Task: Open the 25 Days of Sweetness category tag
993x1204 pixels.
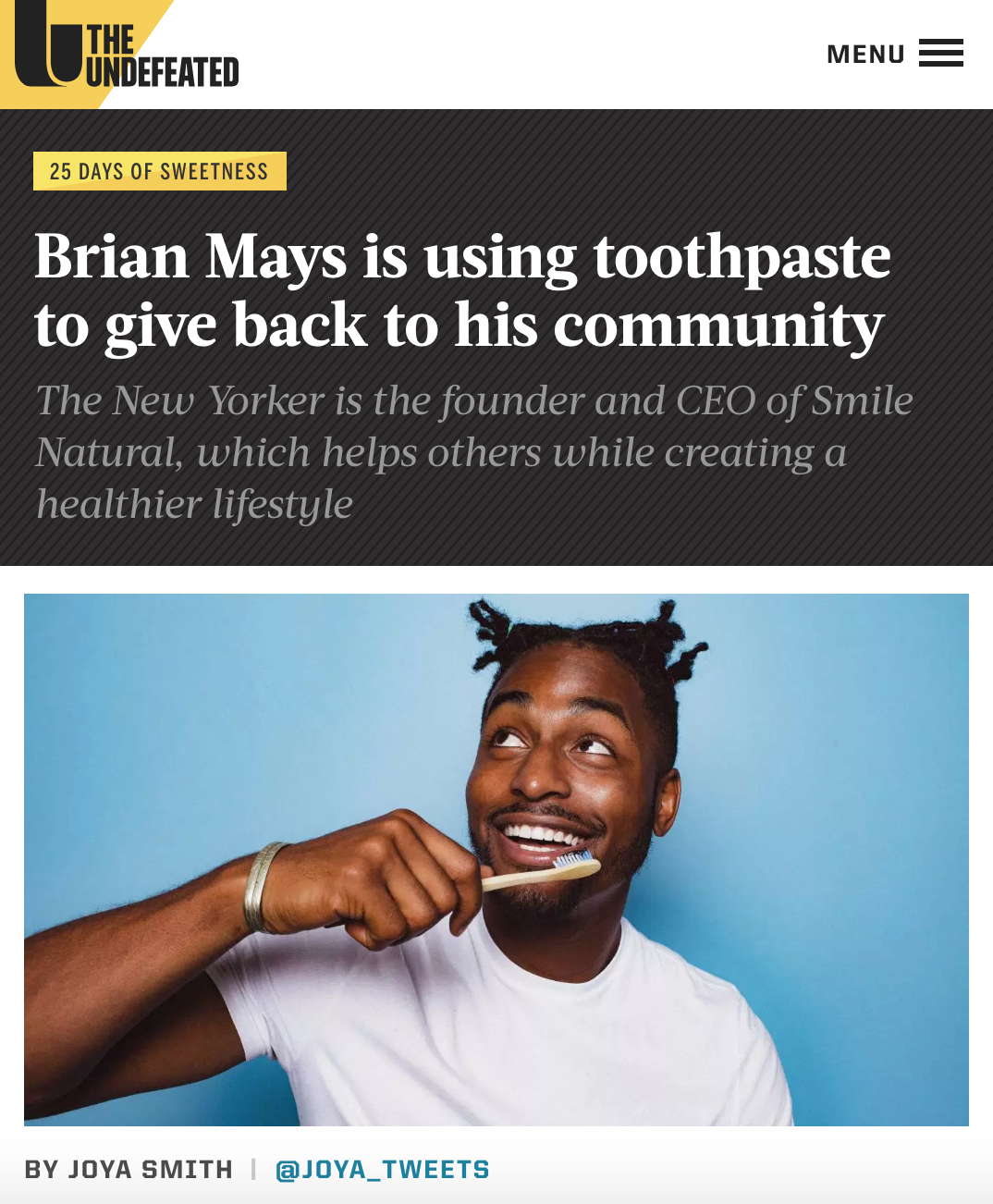Action: click(160, 171)
